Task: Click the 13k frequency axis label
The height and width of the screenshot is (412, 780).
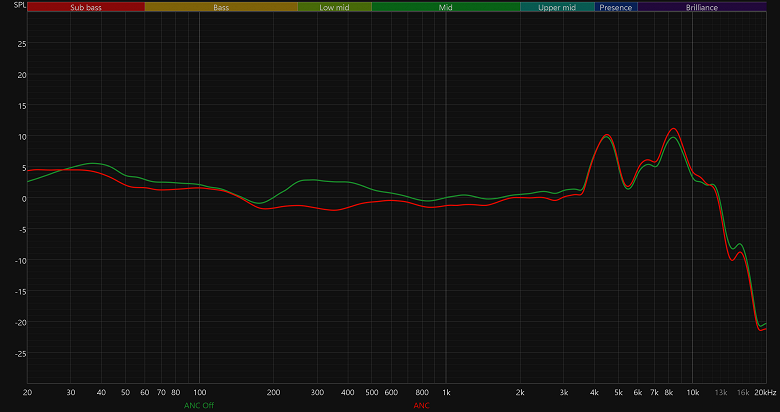Action: click(721, 393)
